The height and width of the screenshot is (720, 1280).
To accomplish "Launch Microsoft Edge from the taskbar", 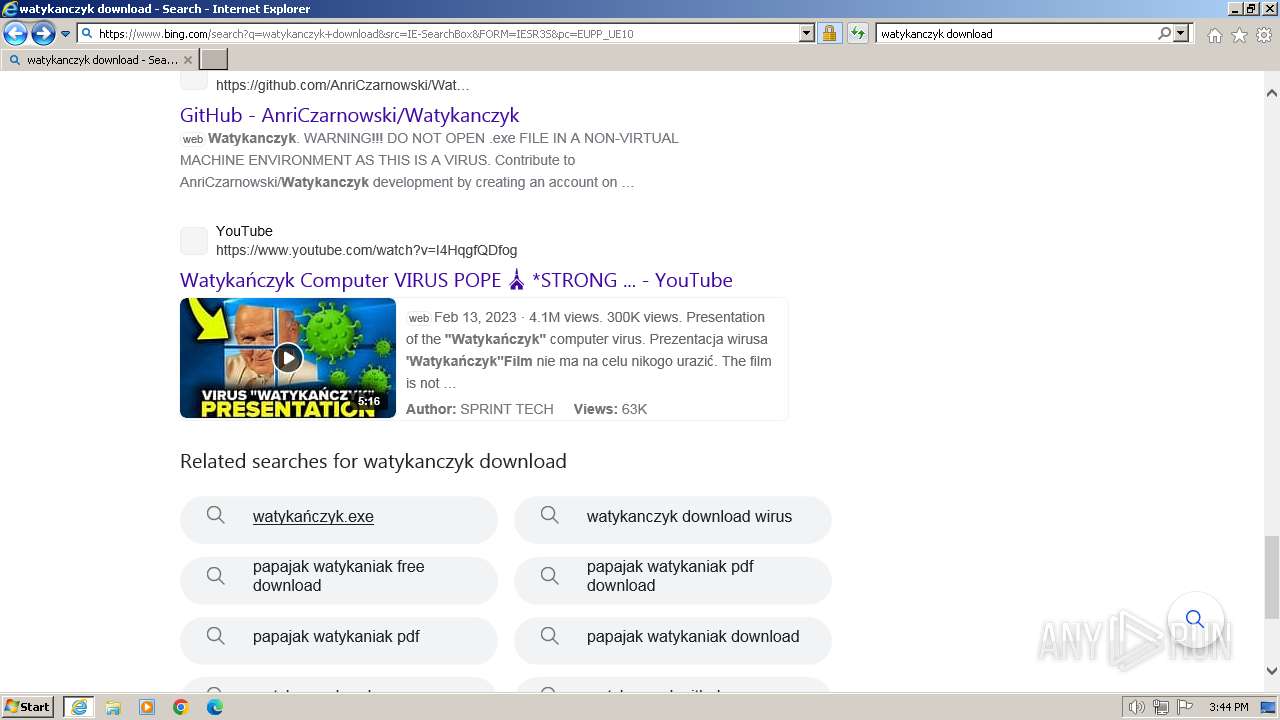I will (215, 707).
